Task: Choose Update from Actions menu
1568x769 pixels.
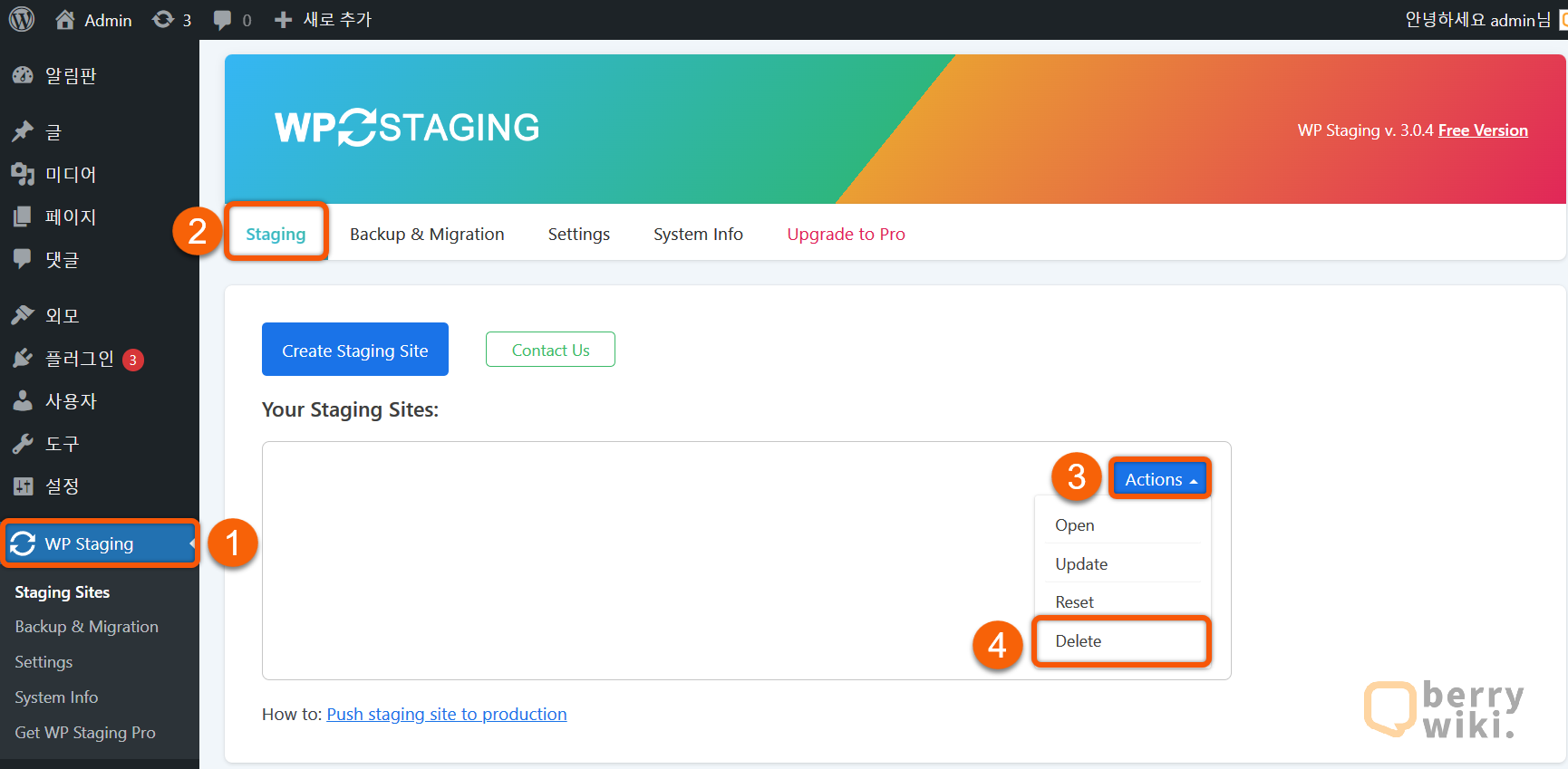Action: [x=1122, y=563]
